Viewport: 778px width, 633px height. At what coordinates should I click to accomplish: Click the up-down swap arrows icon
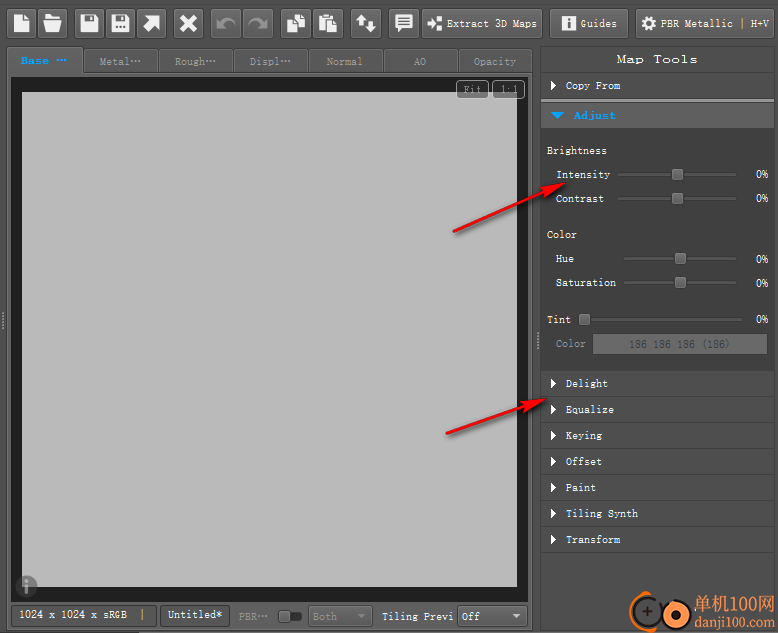coord(366,23)
